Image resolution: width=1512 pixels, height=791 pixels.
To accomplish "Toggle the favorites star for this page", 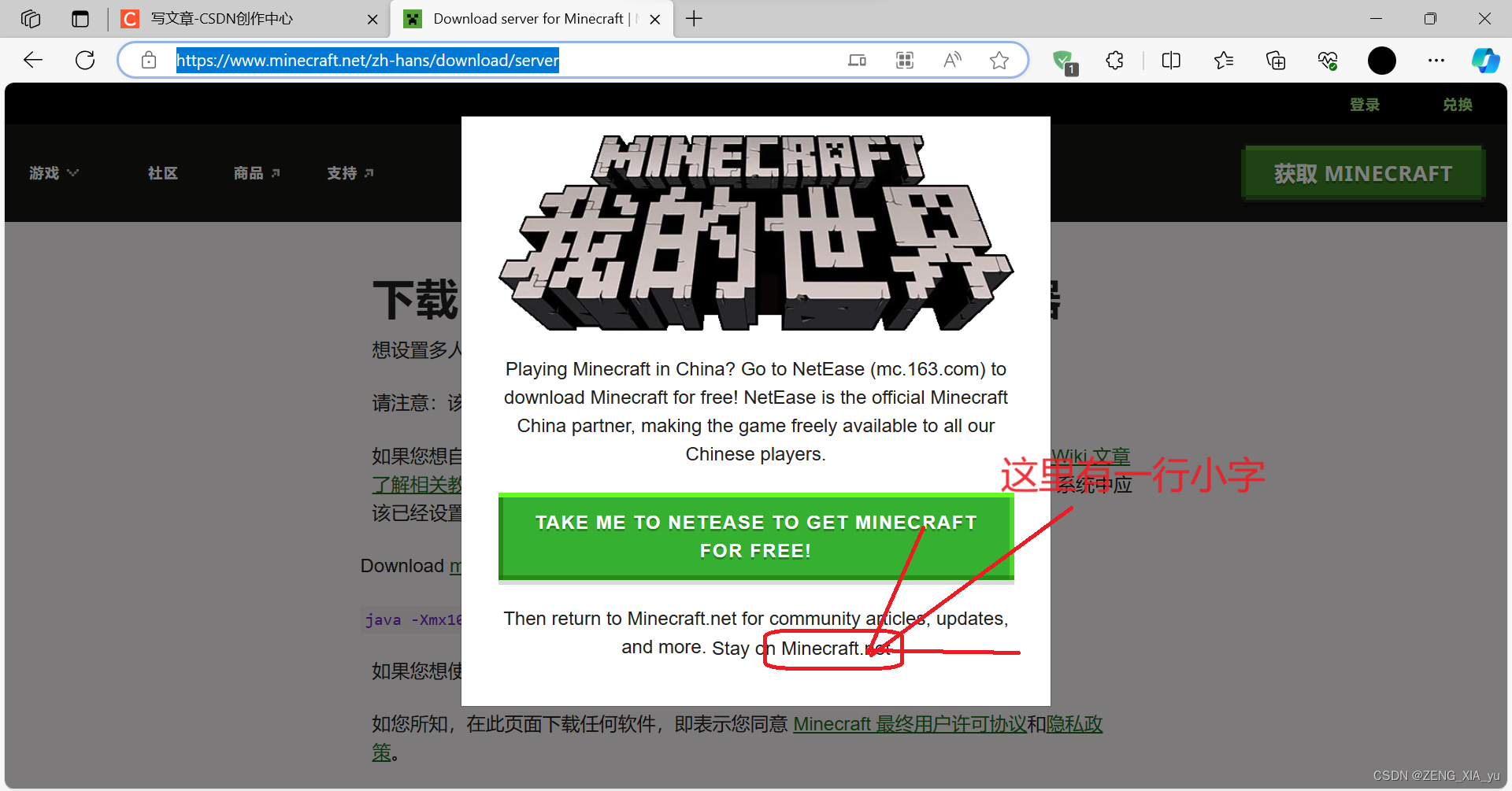I will pos(999,60).
